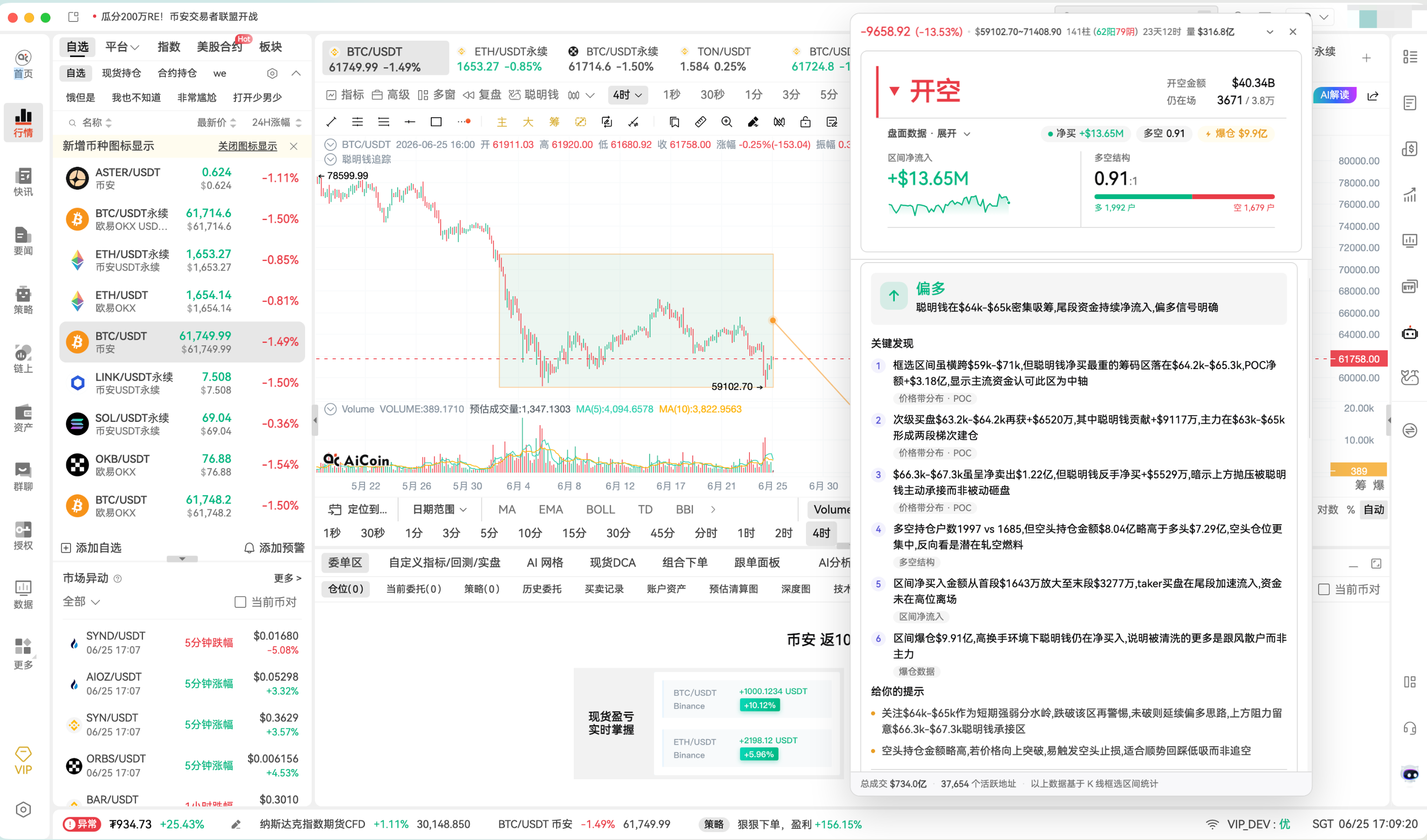Open watchlist settings hexagon icon
Viewport: 1427px width, 840px height.
click(272, 74)
